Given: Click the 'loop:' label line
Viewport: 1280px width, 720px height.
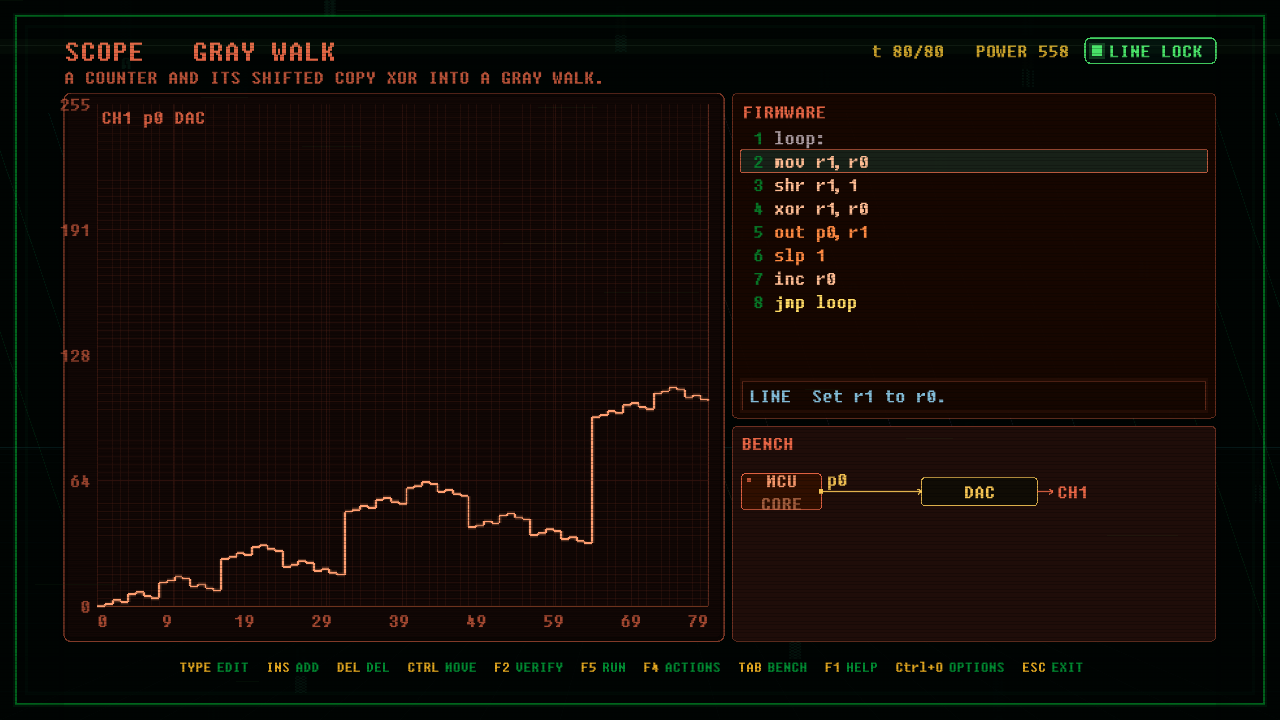Looking at the screenshot, I should (974, 138).
